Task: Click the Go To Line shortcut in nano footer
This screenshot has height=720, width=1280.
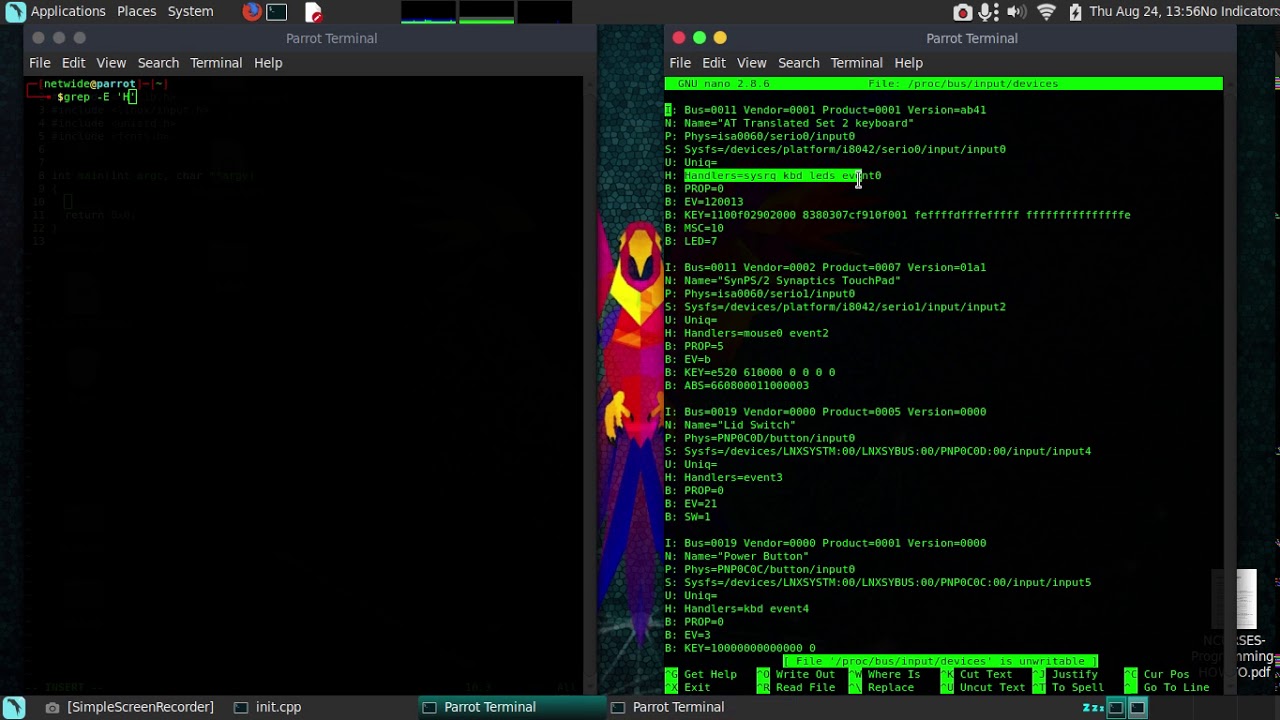Action: pyautogui.click(x=1167, y=688)
